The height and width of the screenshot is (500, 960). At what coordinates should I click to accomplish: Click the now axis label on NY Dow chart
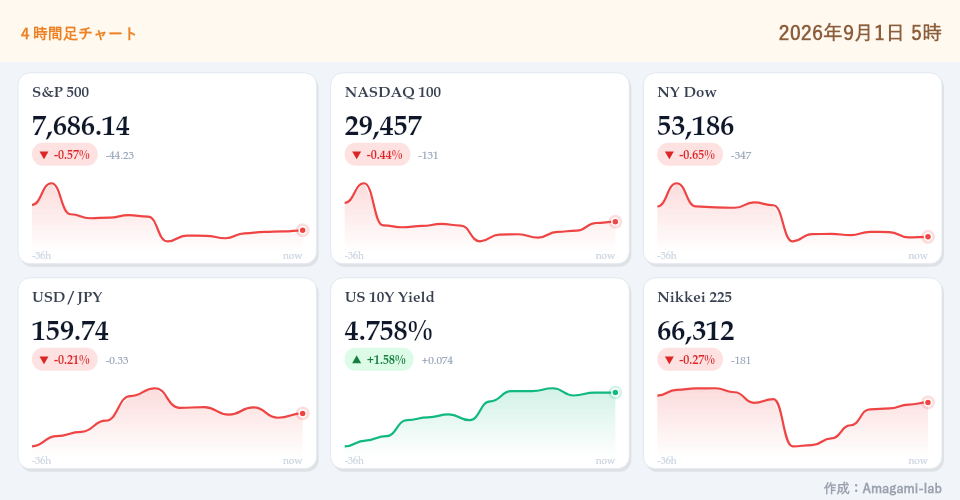pos(918,256)
